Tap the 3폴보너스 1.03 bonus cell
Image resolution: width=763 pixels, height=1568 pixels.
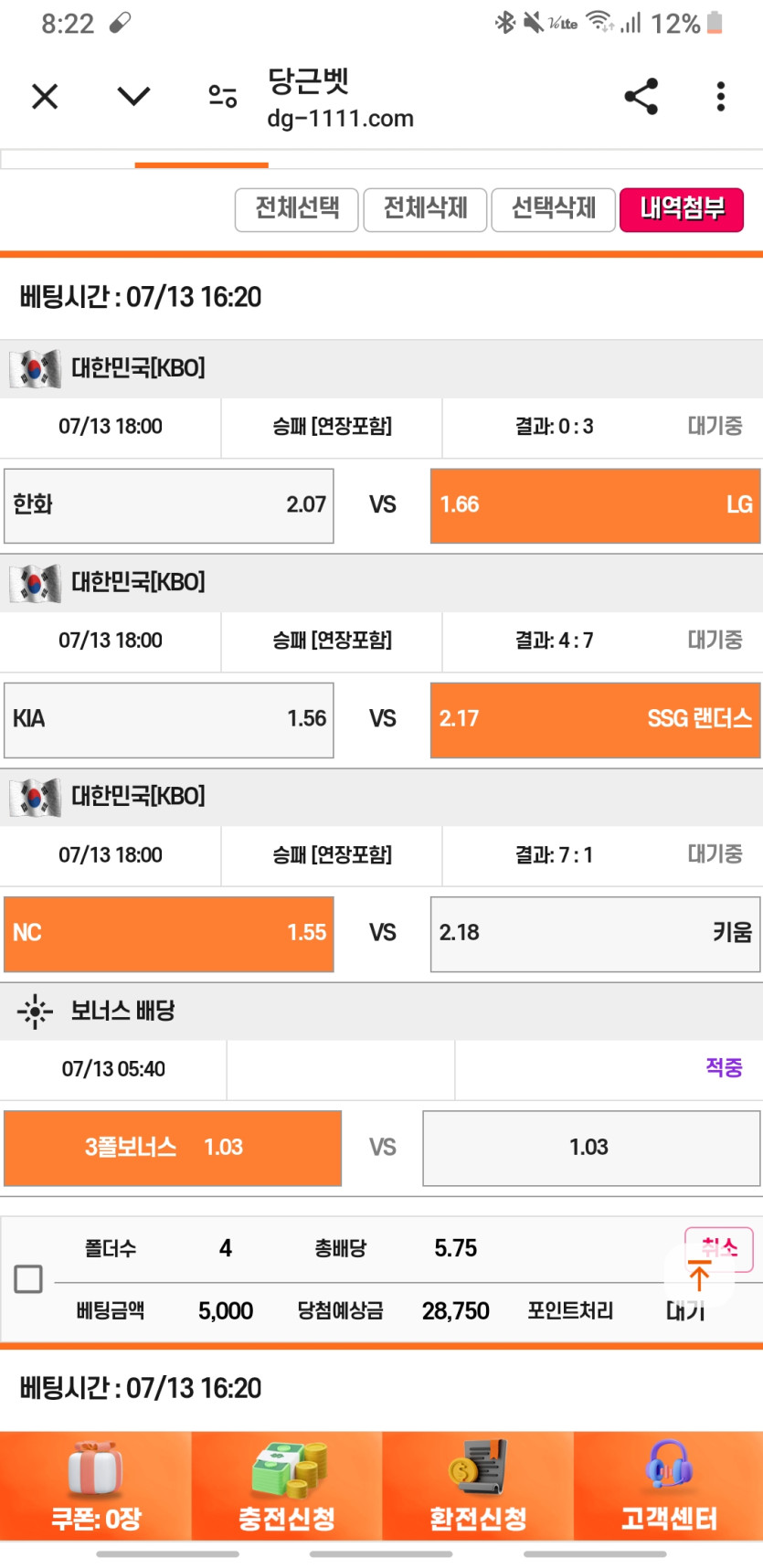pos(173,1148)
